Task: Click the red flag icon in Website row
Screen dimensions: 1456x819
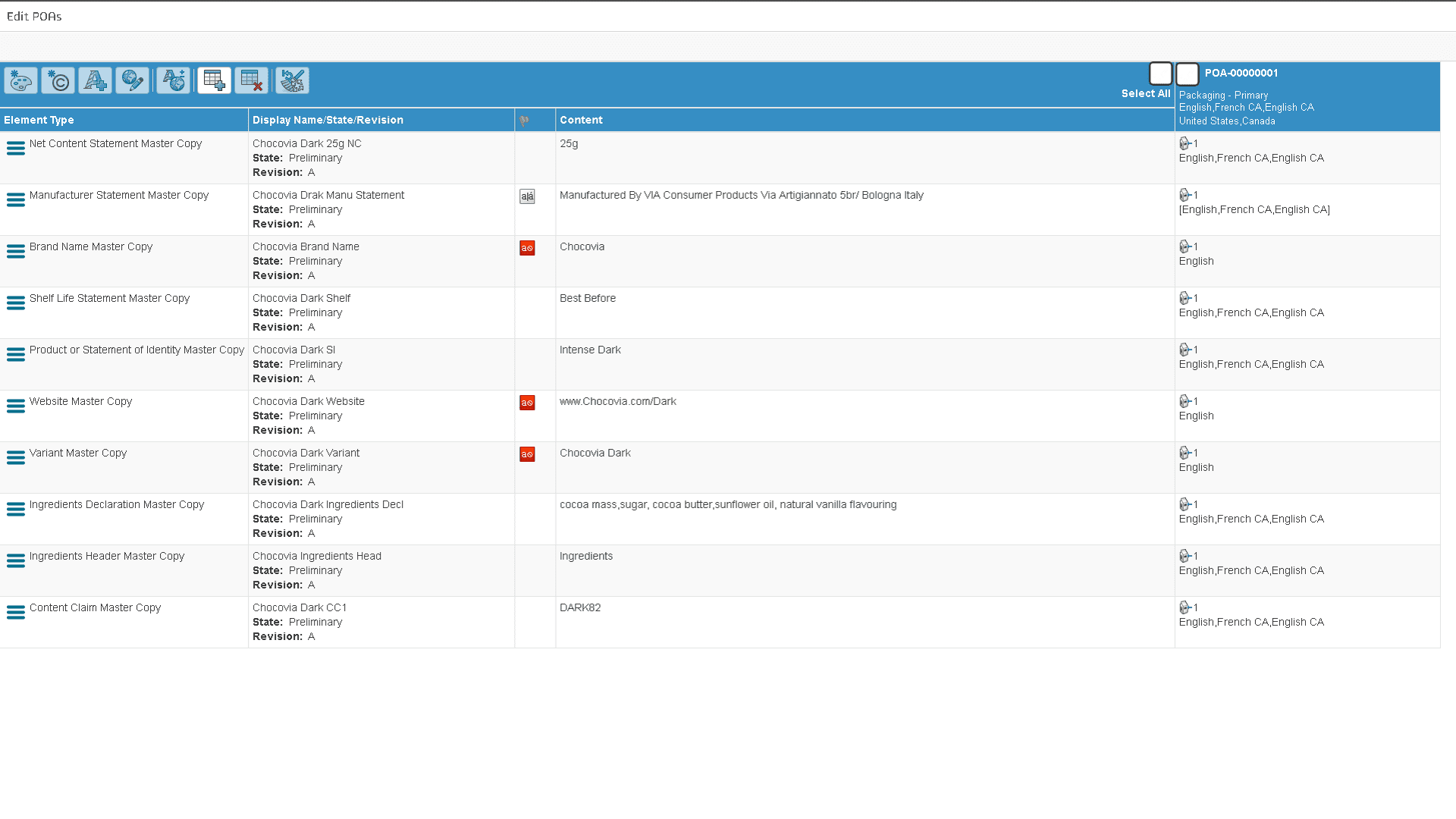Action: click(527, 403)
